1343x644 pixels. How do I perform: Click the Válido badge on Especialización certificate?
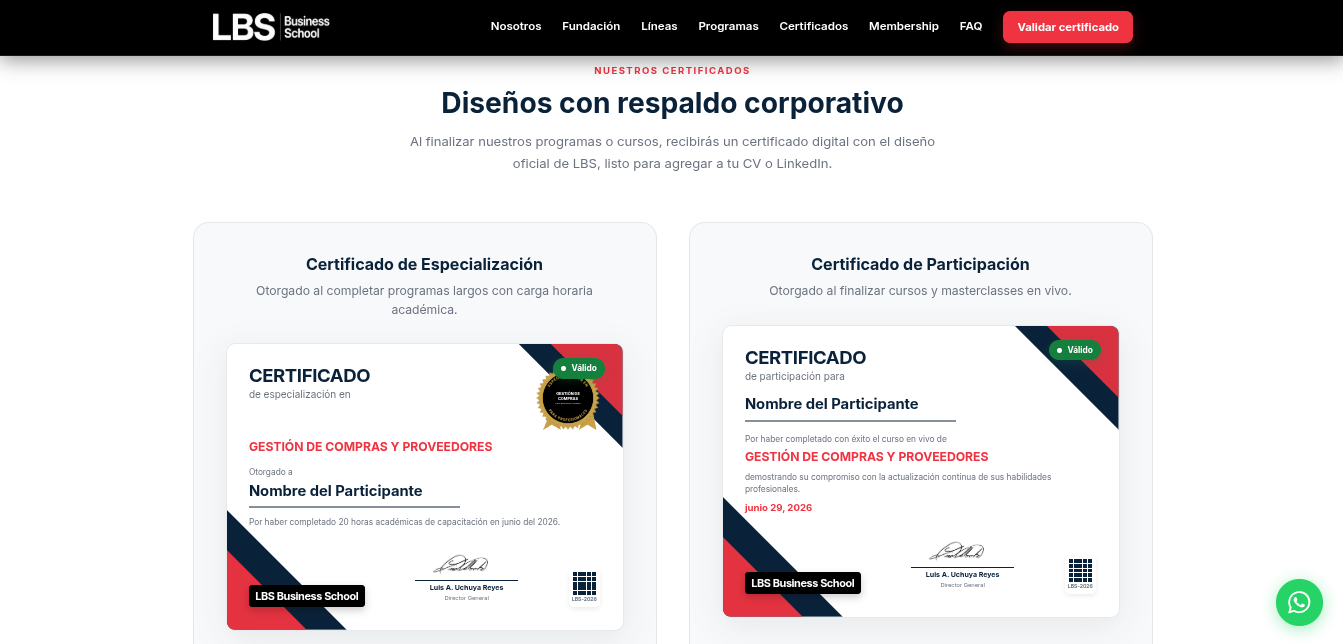pos(579,368)
